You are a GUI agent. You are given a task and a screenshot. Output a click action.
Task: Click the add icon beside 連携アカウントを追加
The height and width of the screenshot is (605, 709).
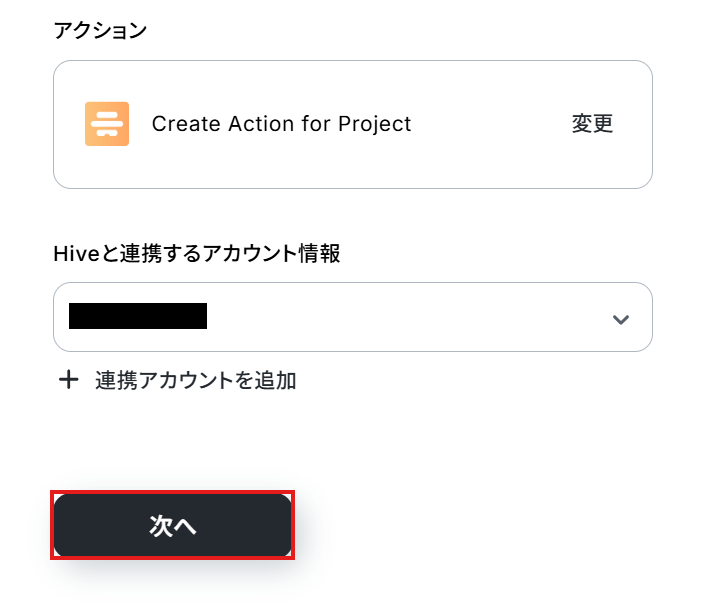pyautogui.click(x=68, y=380)
